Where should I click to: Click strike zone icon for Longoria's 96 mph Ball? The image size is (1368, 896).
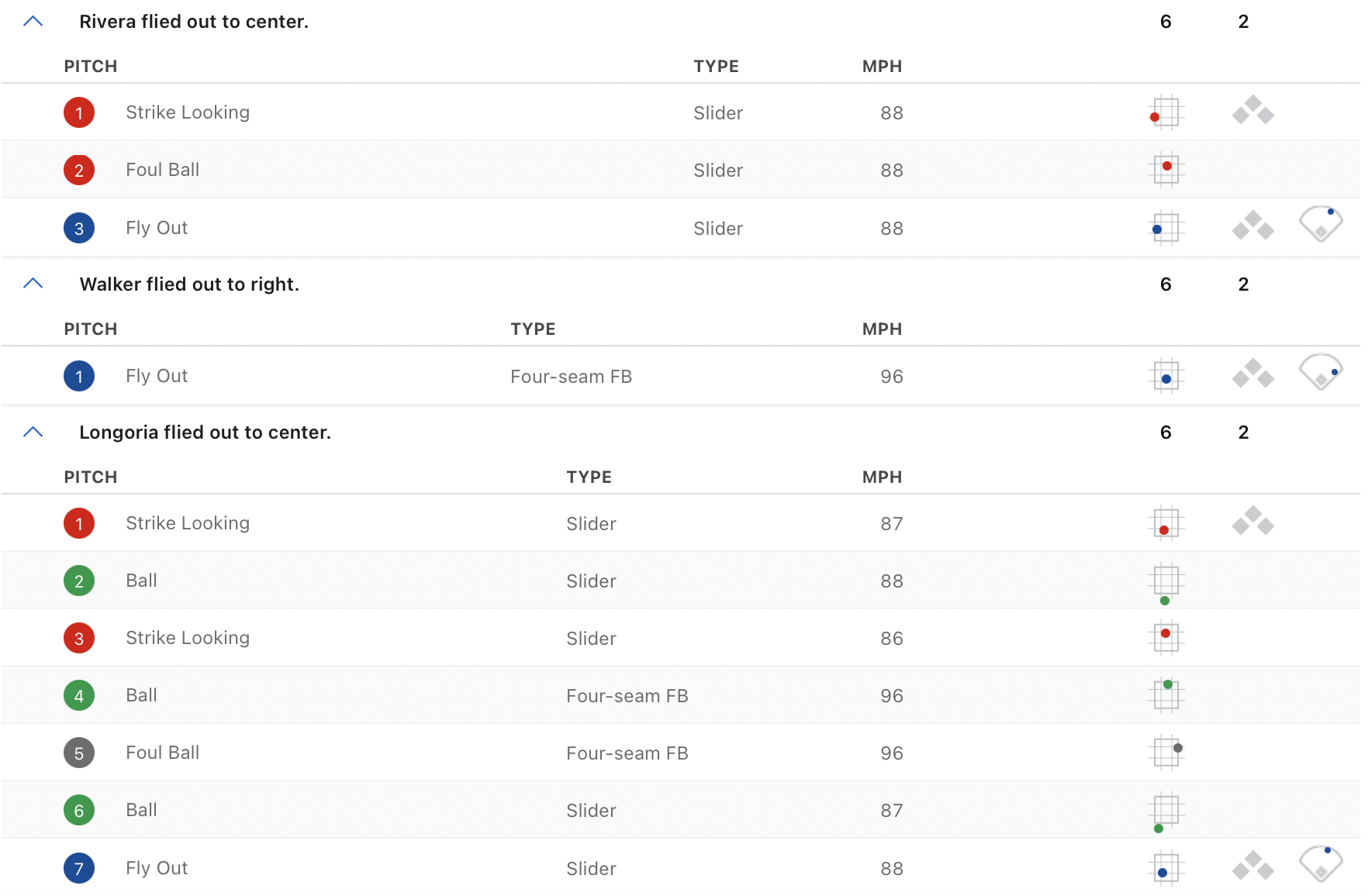pyautogui.click(x=1166, y=694)
